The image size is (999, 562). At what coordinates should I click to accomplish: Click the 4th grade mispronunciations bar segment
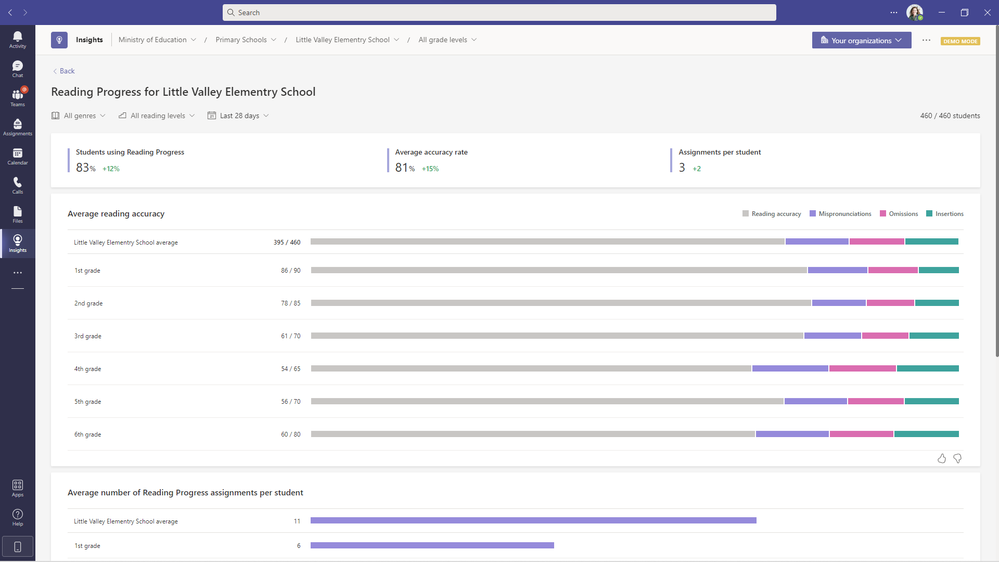coord(790,368)
